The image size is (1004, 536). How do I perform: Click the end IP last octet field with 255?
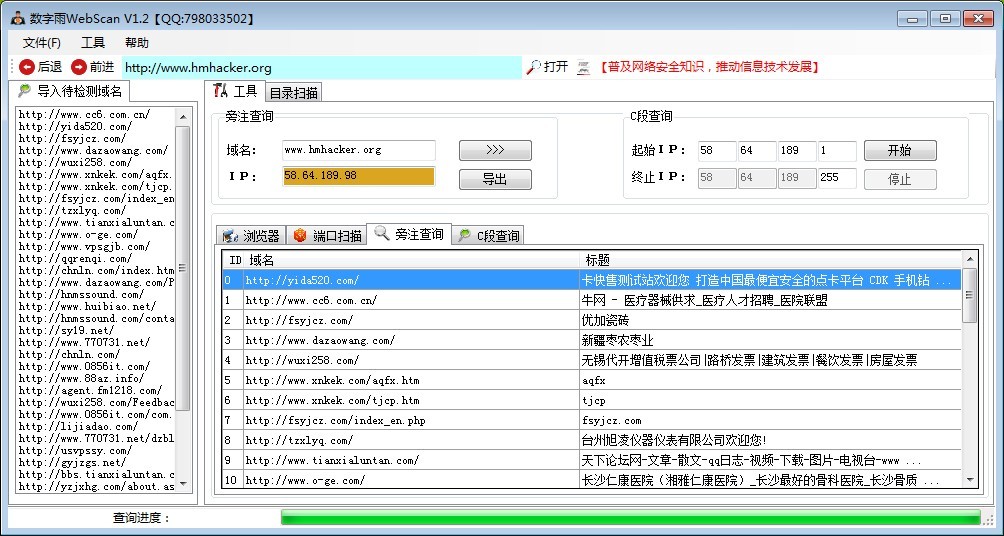837,177
